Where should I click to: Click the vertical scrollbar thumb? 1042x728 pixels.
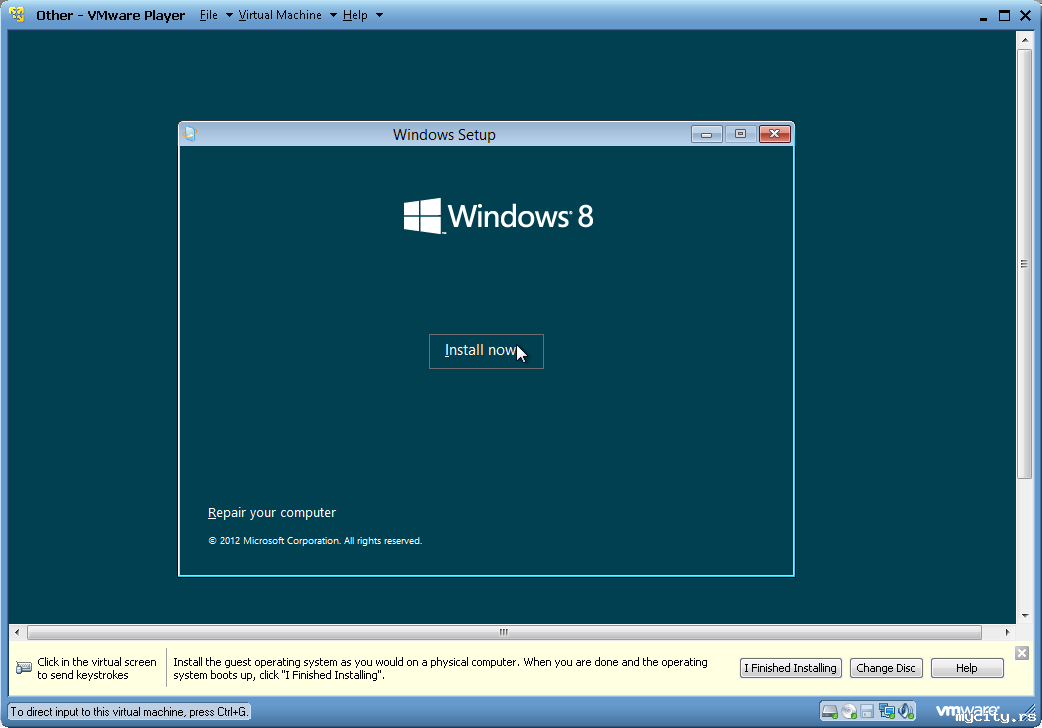(1024, 263)
